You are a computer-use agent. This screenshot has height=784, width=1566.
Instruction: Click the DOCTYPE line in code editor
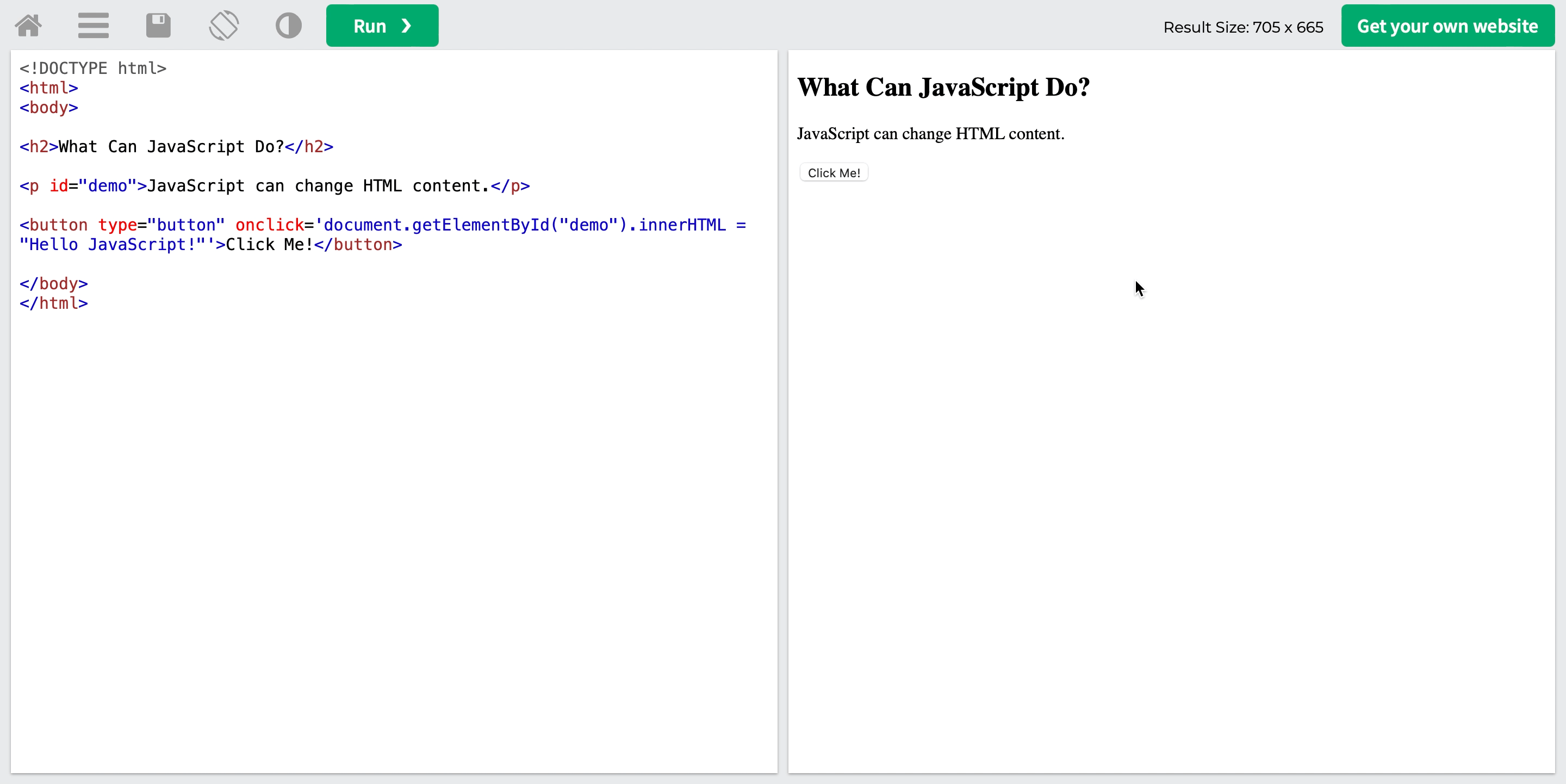[x=93, y=68]
